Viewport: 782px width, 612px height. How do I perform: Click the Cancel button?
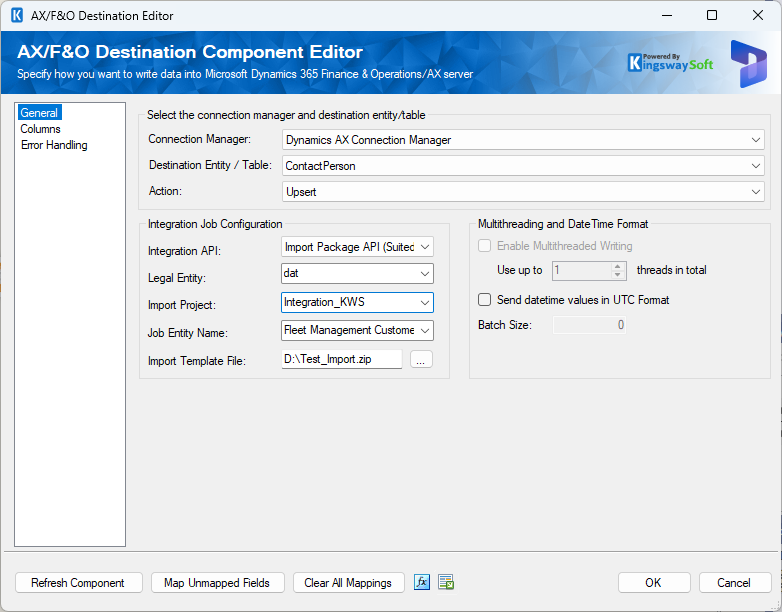(735, 583)
